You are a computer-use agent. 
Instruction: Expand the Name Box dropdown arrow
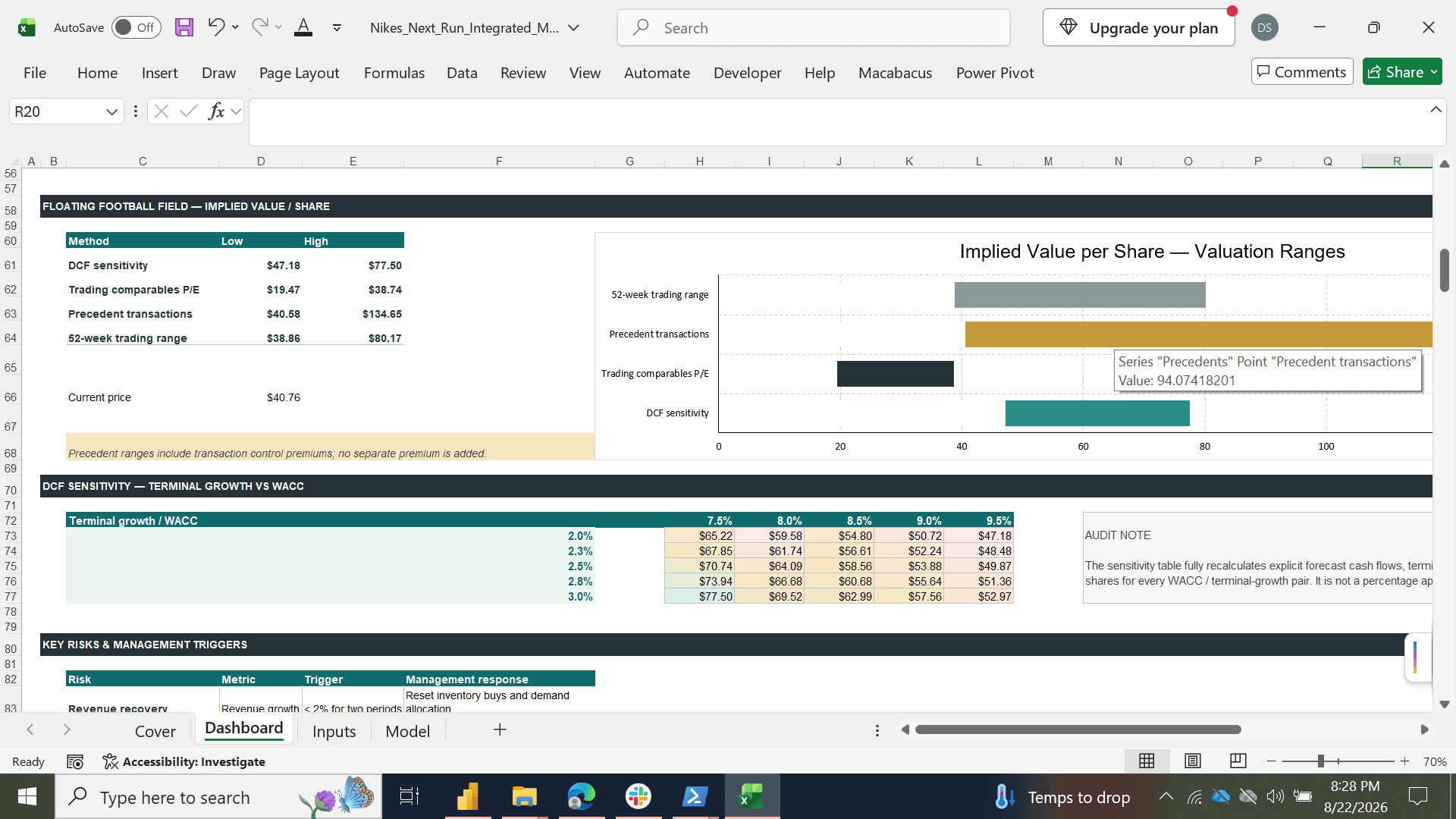111,112
